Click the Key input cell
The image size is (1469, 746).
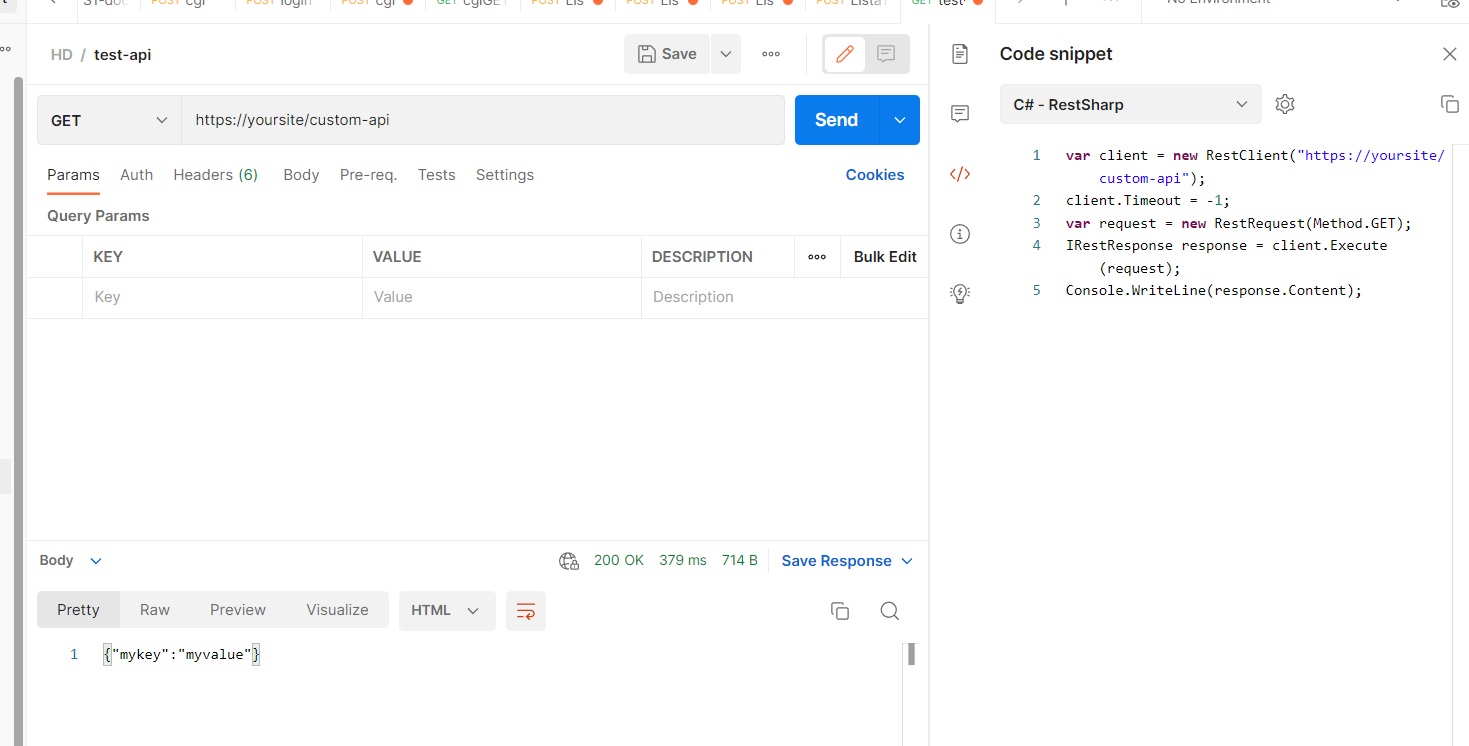point(222,297)
